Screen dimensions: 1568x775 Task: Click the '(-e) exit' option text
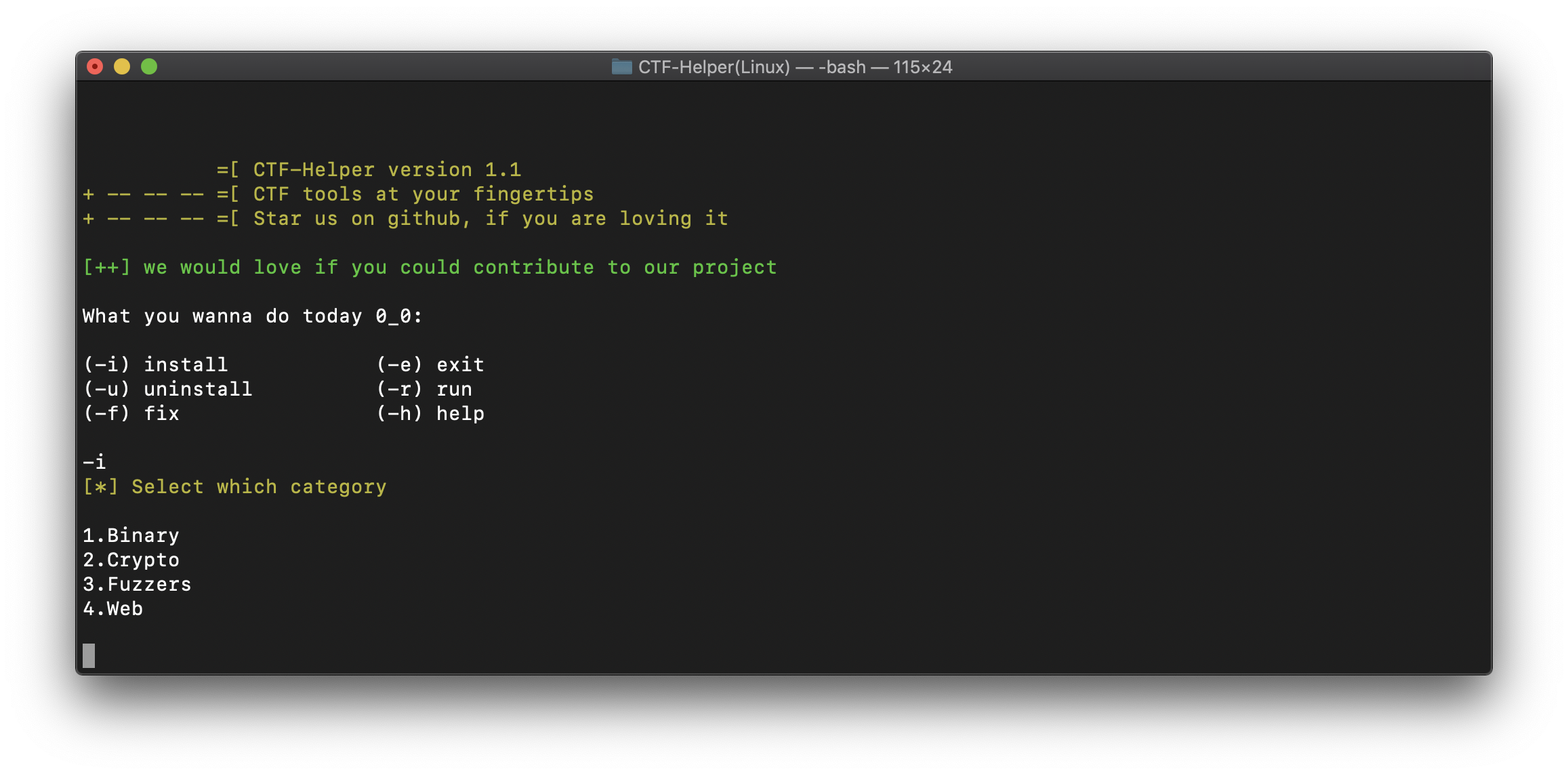click(x=430, y=364)
